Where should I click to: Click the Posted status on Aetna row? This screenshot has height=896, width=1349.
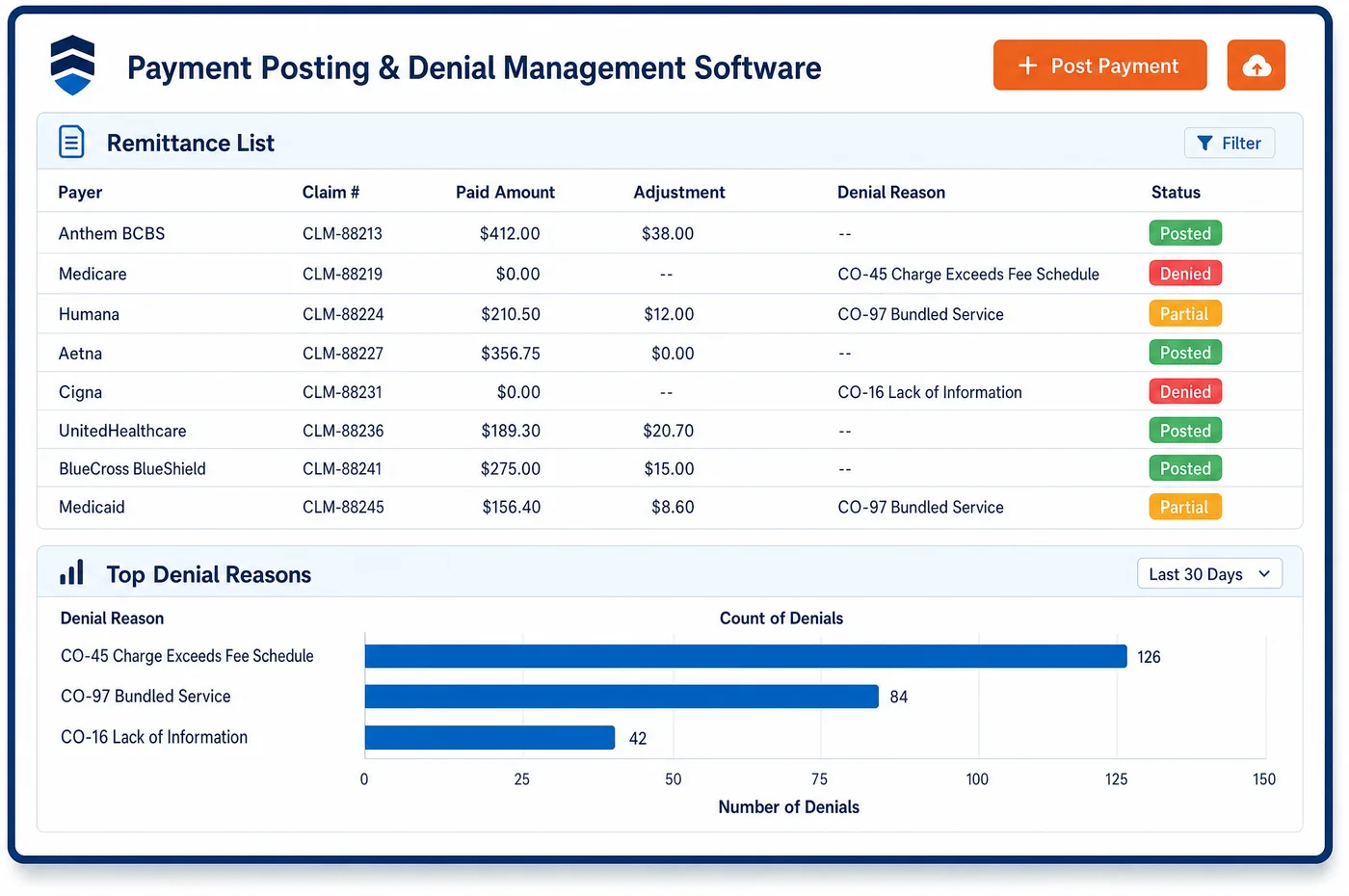(x=1185, y=353)
